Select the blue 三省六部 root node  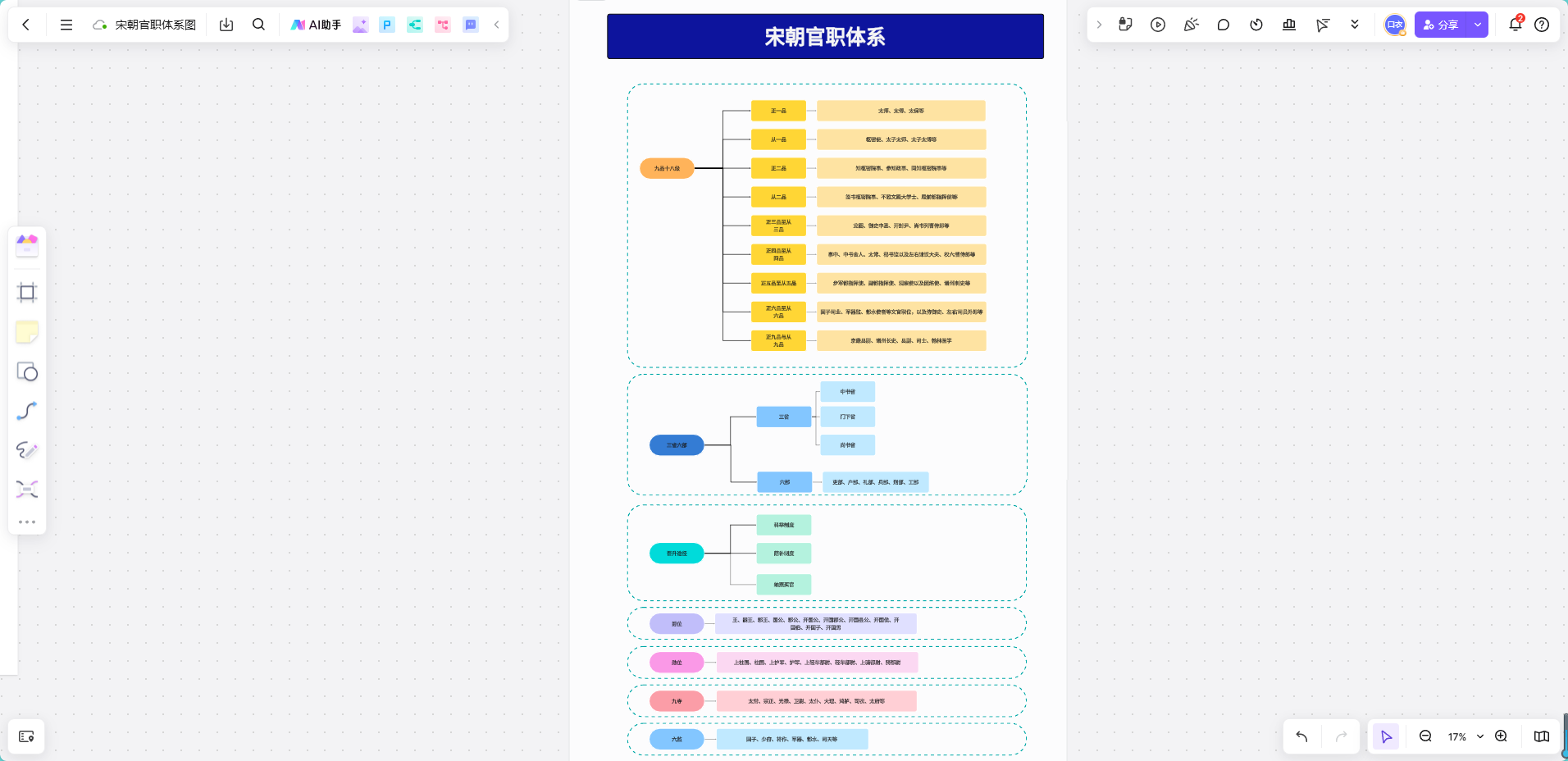tap(677, 445)
